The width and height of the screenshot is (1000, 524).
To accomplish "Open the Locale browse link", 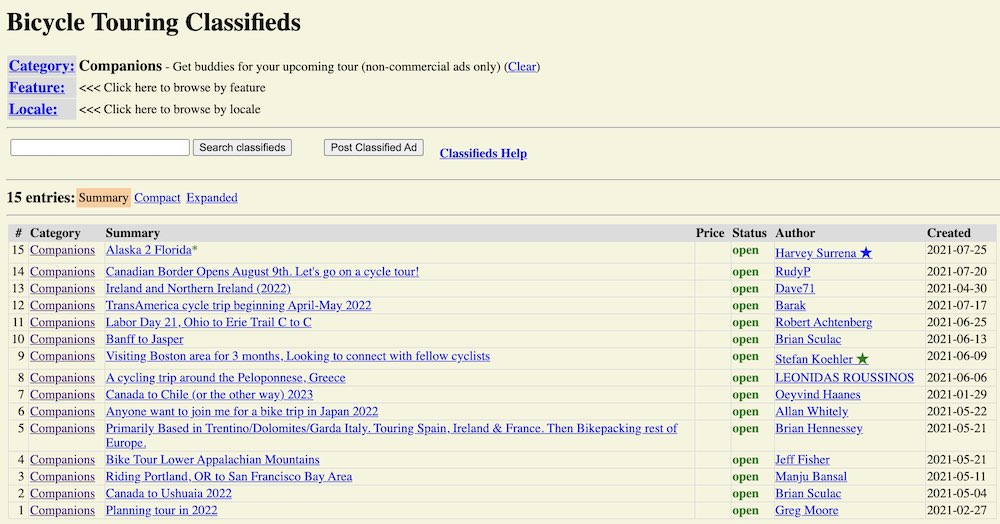I will pos(33,109).
